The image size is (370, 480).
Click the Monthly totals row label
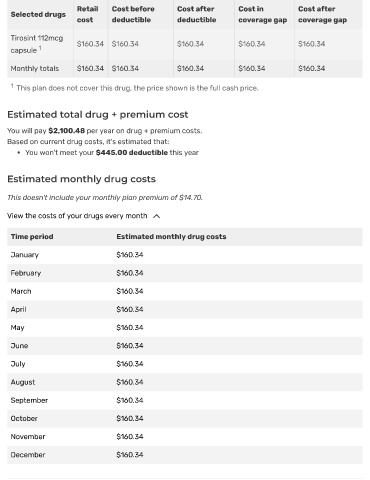(x=35, y=68)
